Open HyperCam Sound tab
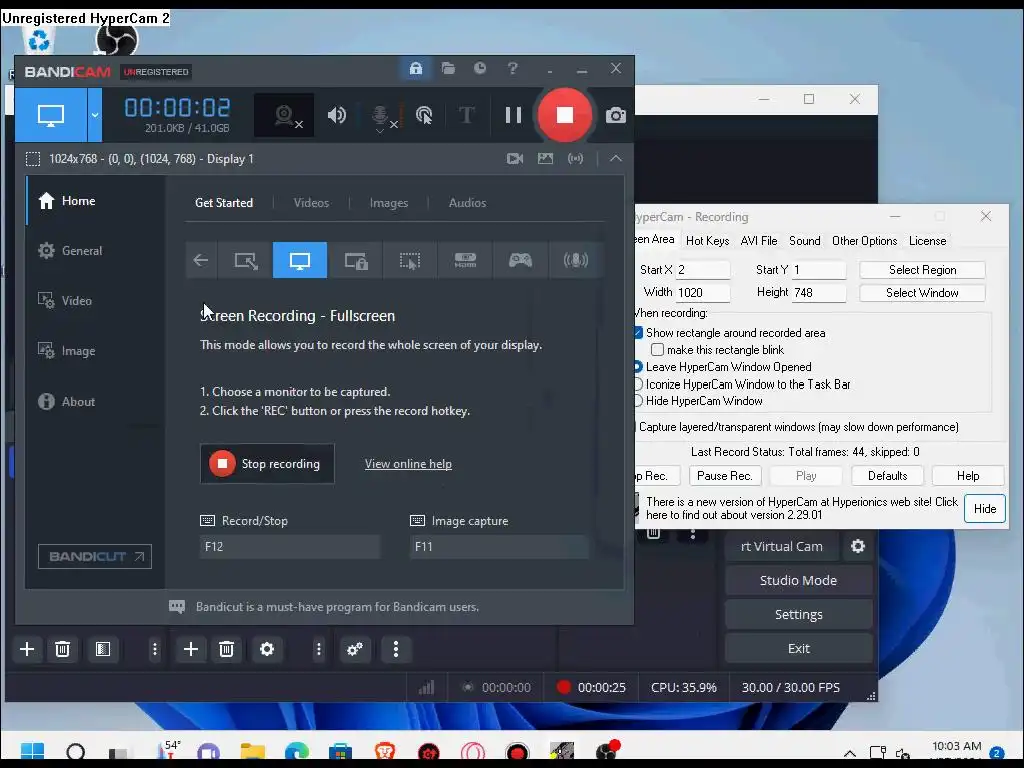The image size is (1024, 768). (805, 241)
